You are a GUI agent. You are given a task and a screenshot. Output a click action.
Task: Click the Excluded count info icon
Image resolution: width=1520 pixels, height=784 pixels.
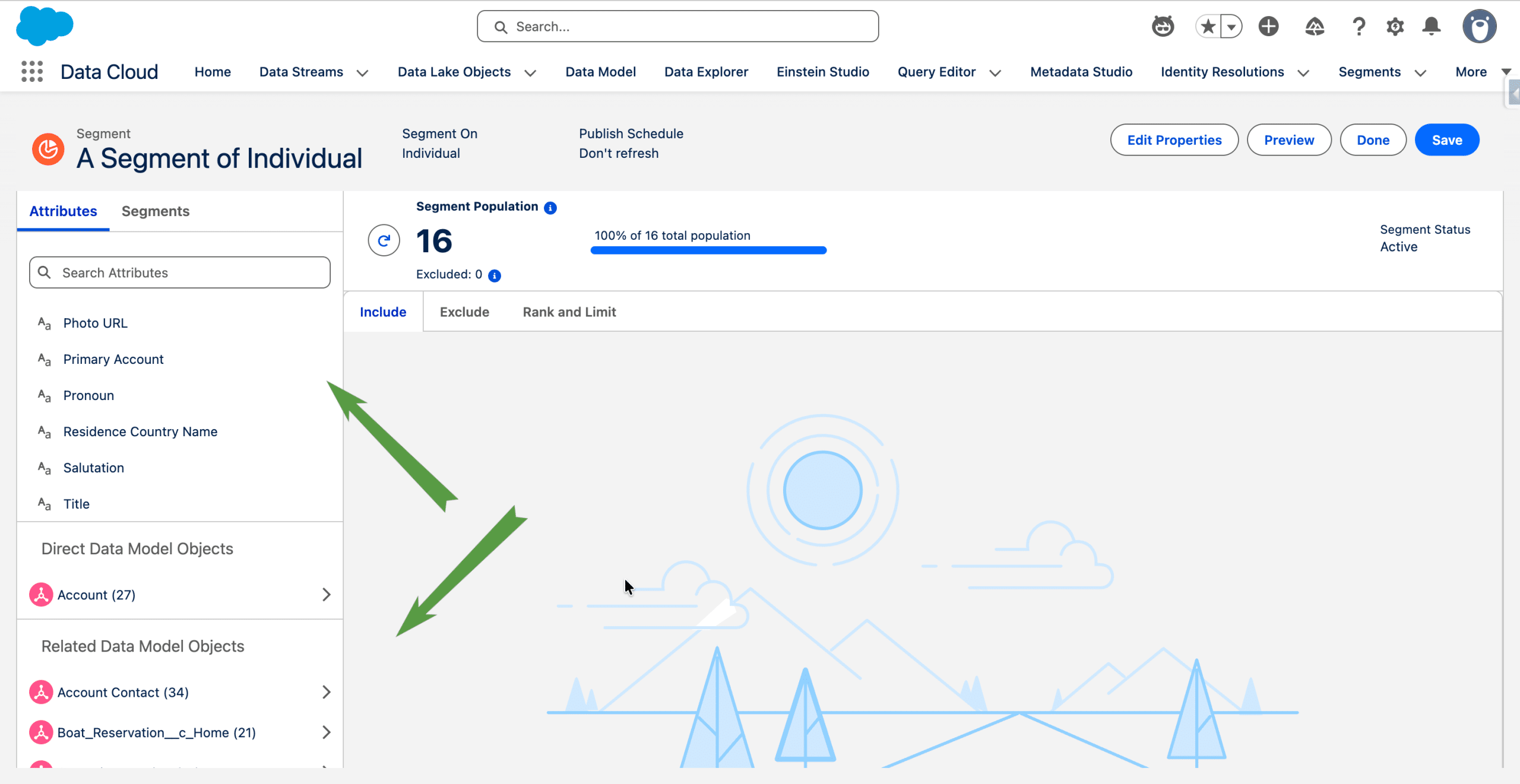(495, 275)
